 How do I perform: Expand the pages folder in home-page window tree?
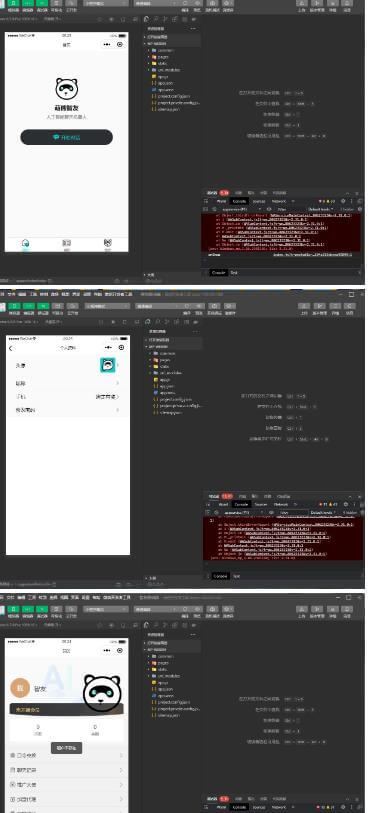pos(162,57)
